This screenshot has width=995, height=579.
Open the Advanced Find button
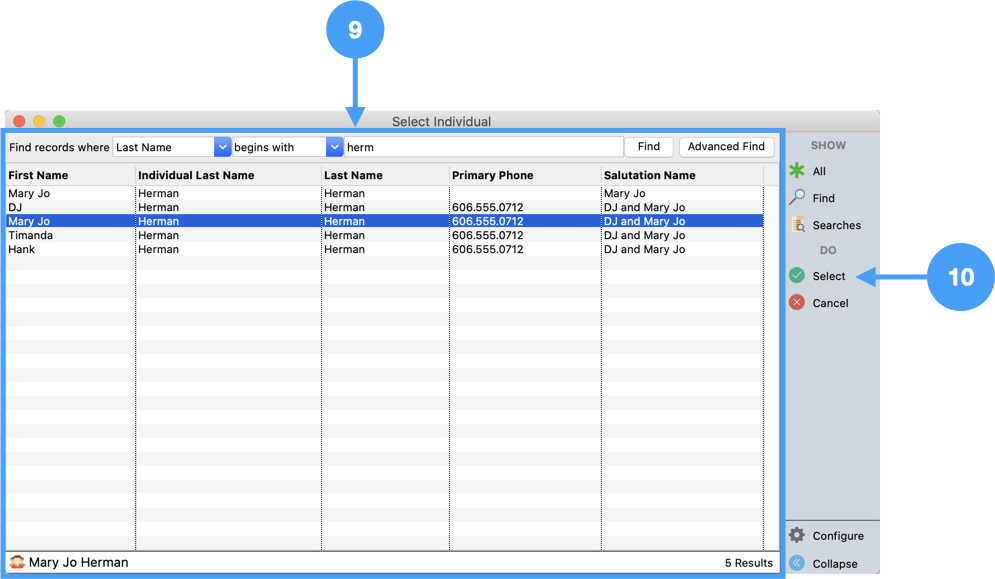[726, 147]
